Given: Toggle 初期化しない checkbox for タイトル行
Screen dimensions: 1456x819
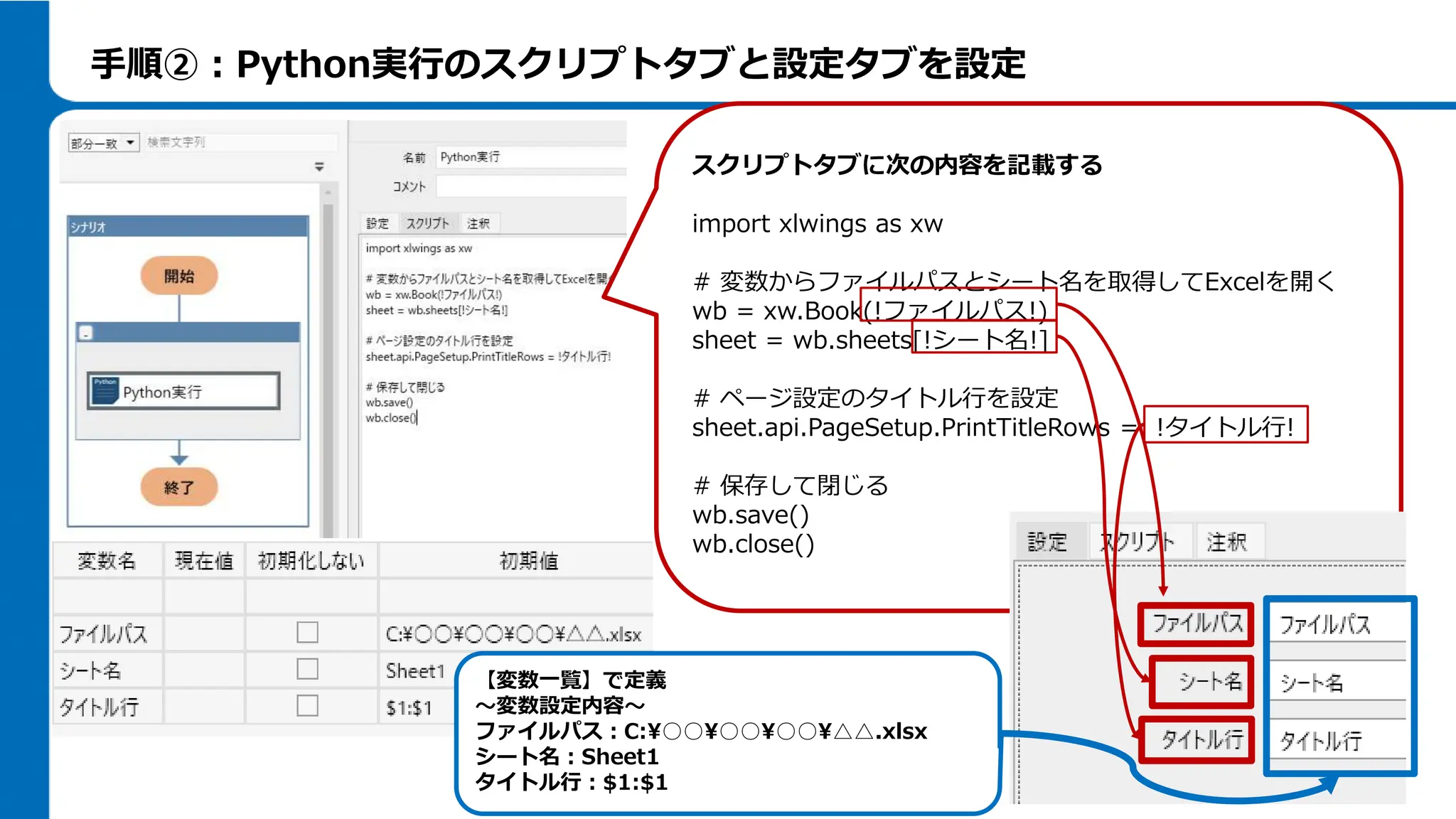Looking at the screenshot, I should [307, 706].
